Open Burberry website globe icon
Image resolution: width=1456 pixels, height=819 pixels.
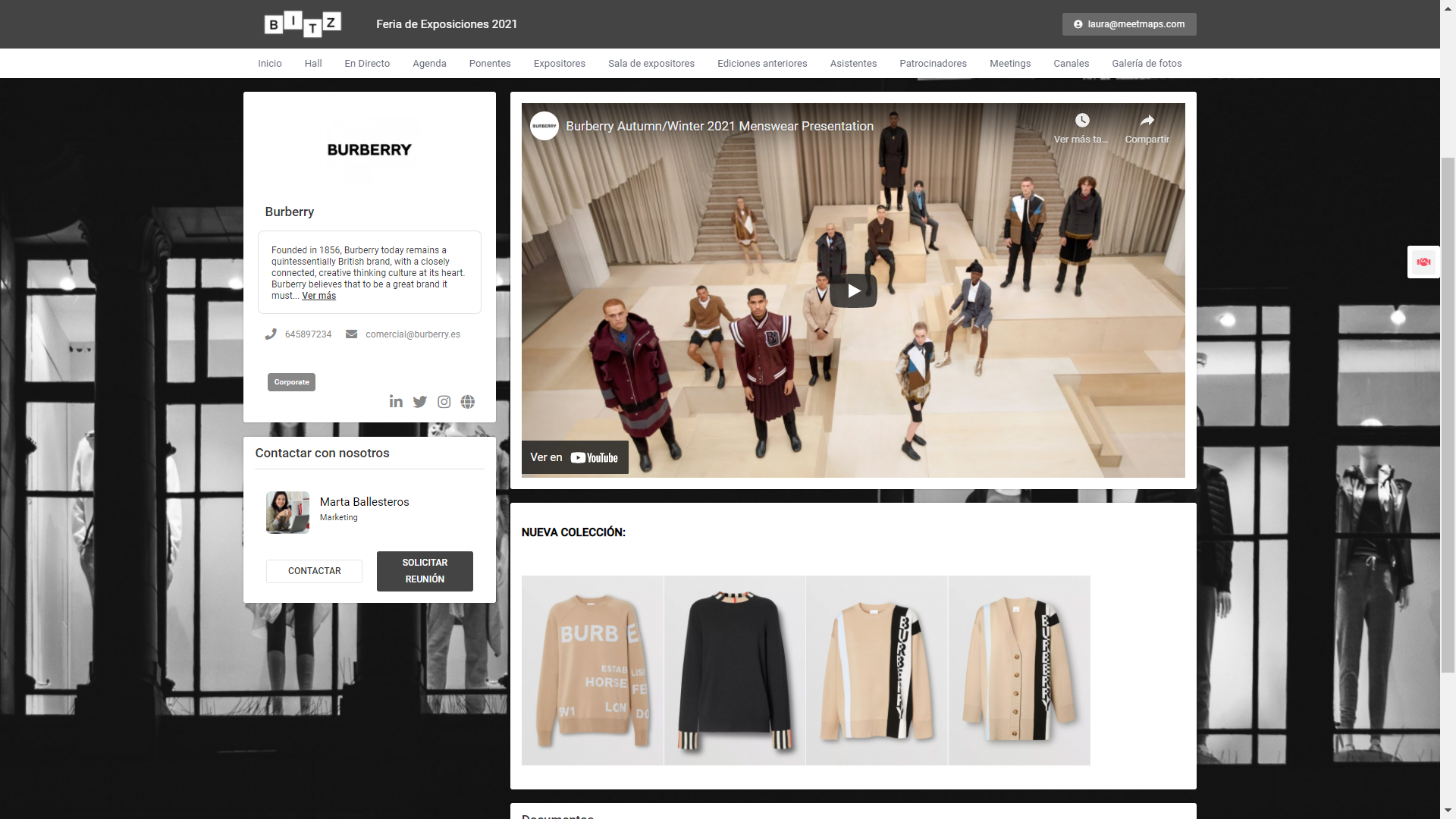click(x=468, y=402)
